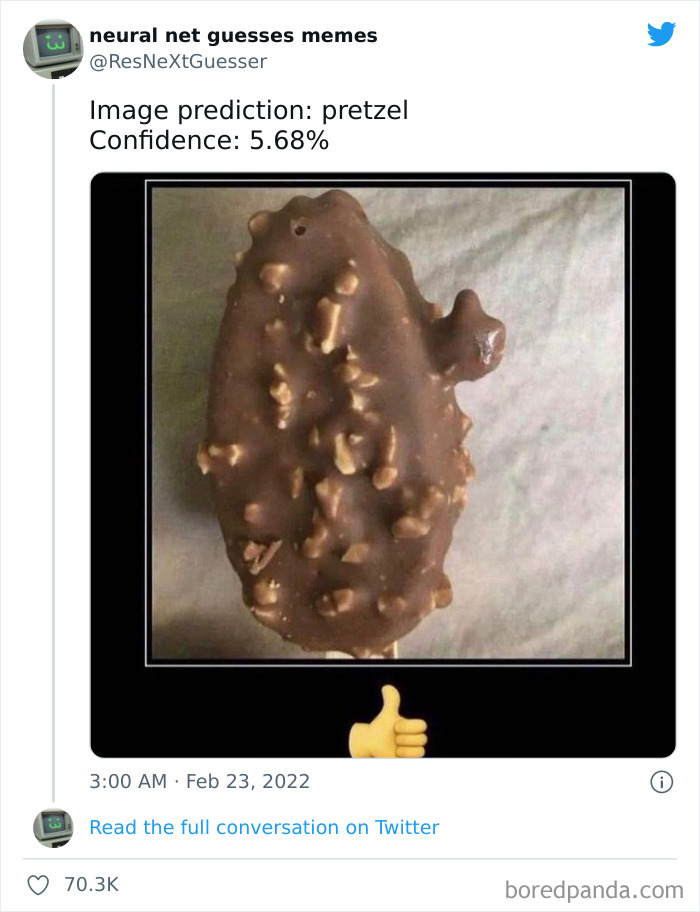Click the Feb 23, 2022 tweet date
Screen dimensions: 700x912
click(247, 781)
